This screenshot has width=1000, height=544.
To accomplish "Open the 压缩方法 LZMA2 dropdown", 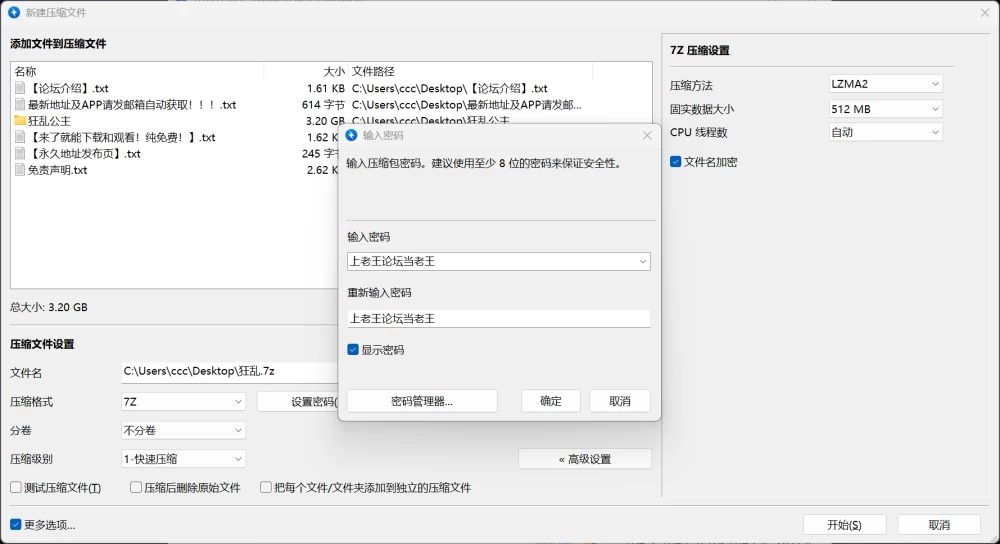I will (885, 84).
